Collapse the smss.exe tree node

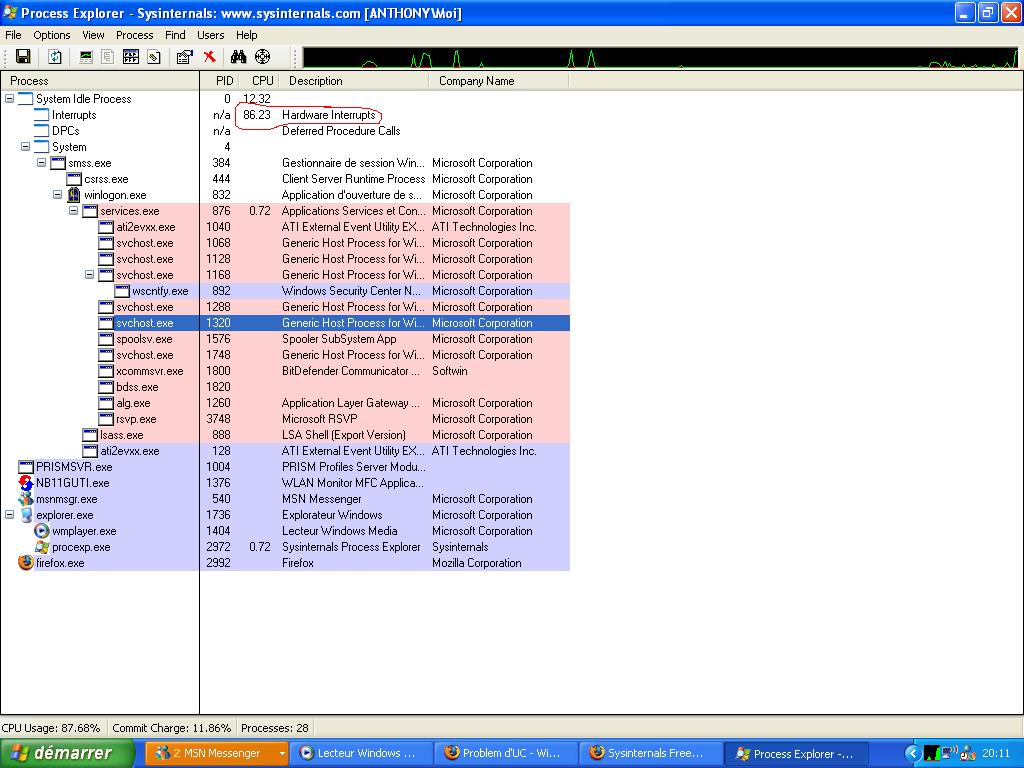coord(42,163)
